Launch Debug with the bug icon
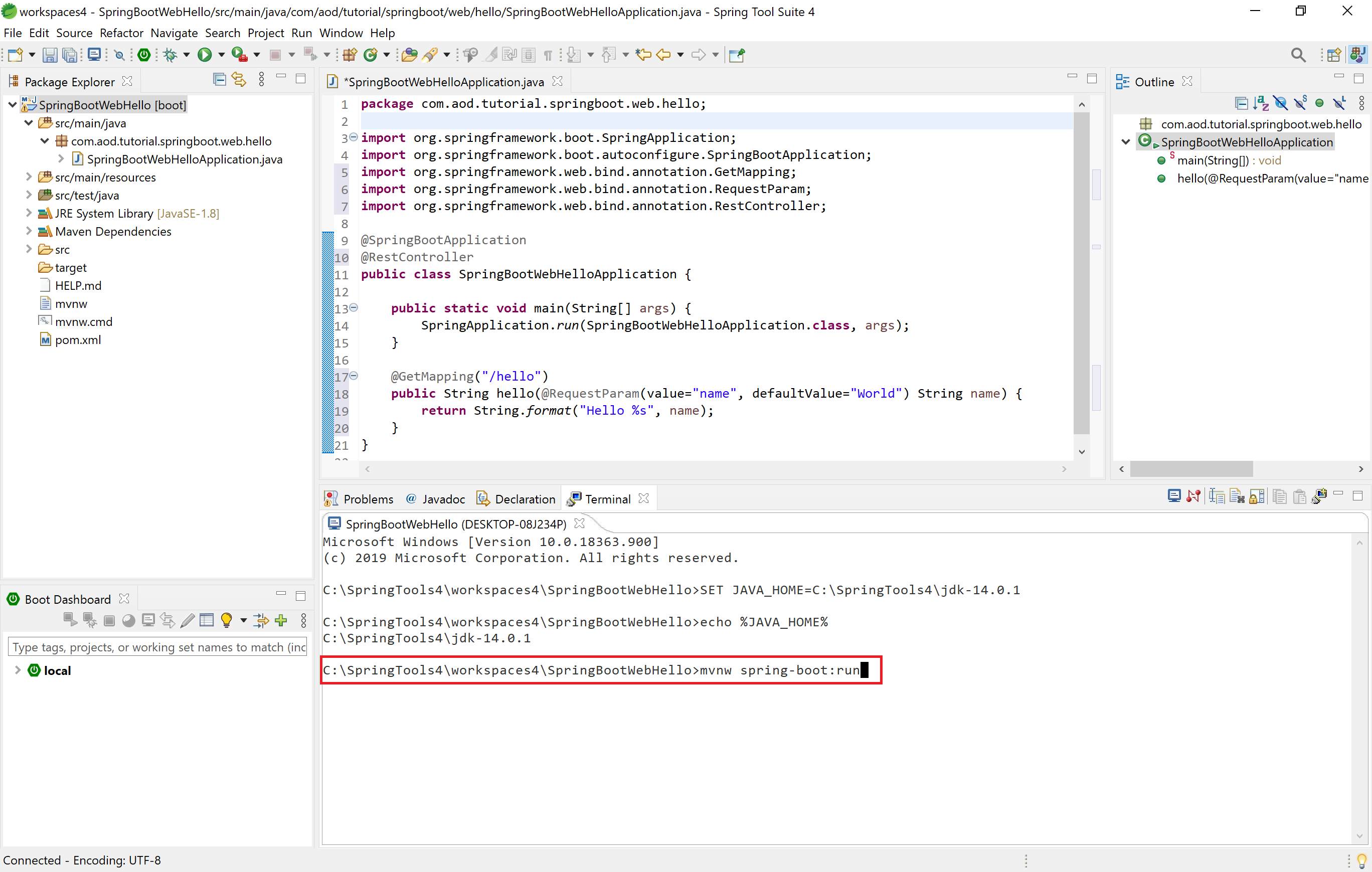The image size is (1372, 872). [x=170, y=55]
